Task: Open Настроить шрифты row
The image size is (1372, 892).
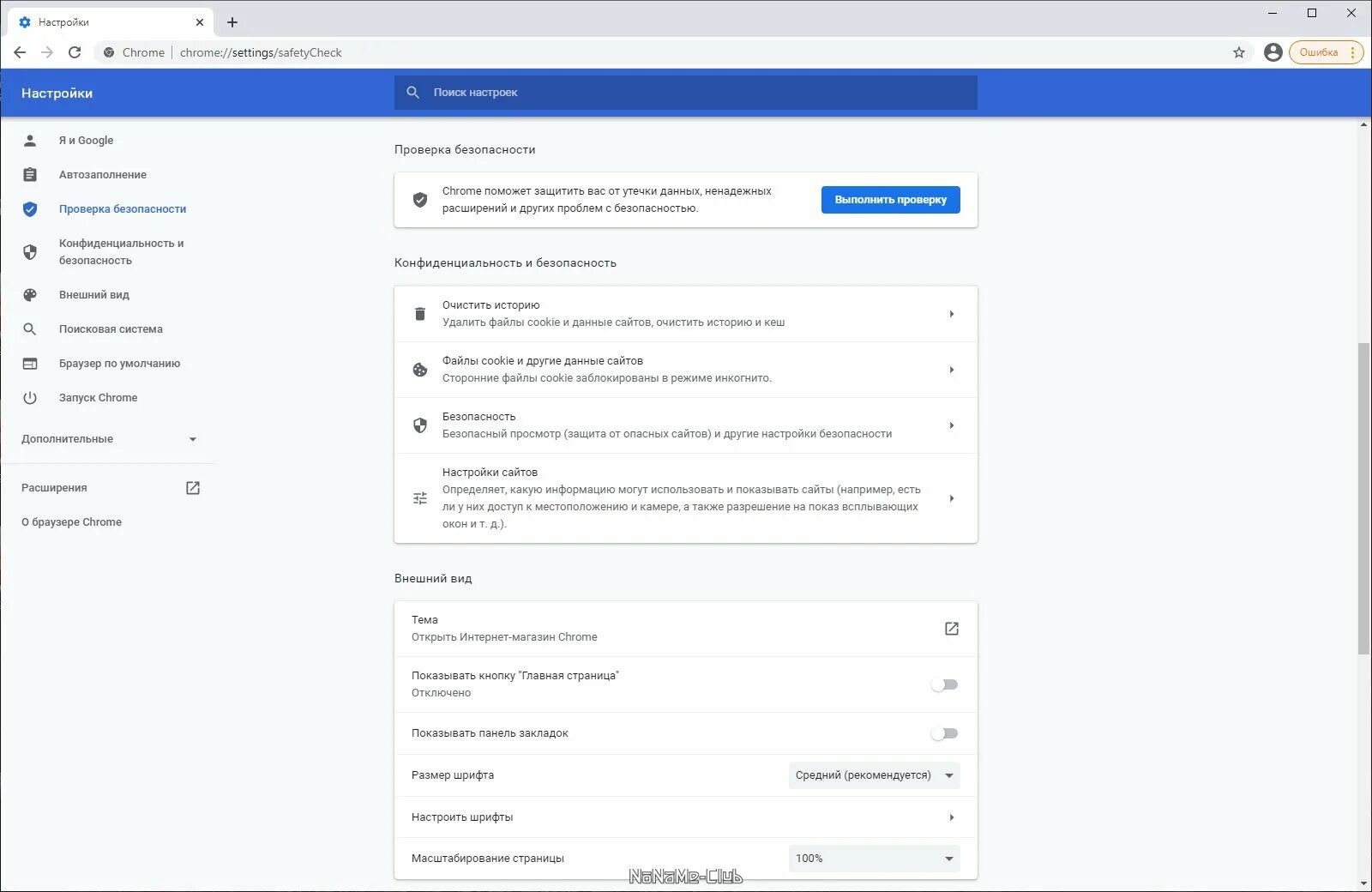Action: coord(686,817)
